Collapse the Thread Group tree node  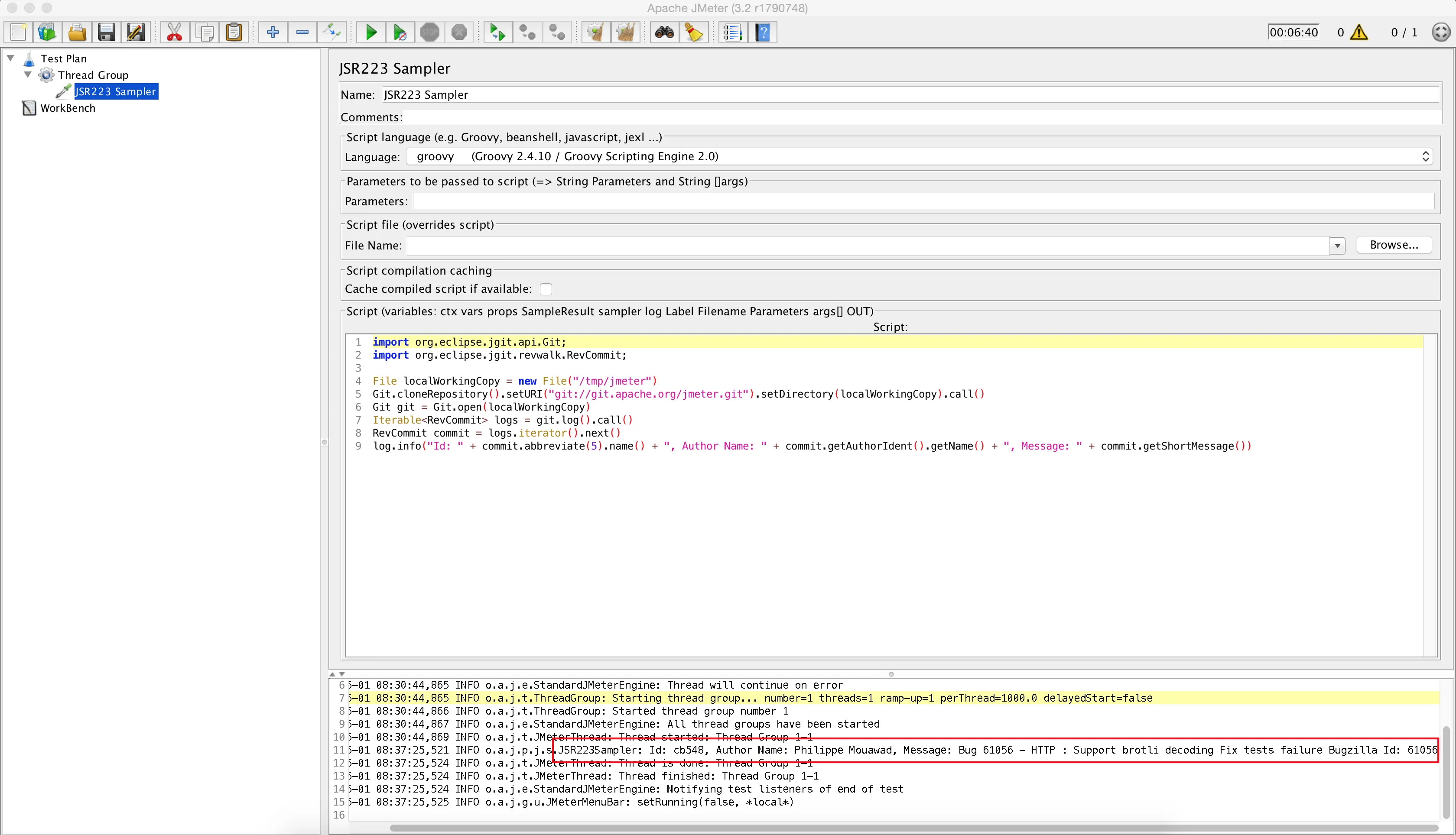pyautogui.click(x=28, y=74)
